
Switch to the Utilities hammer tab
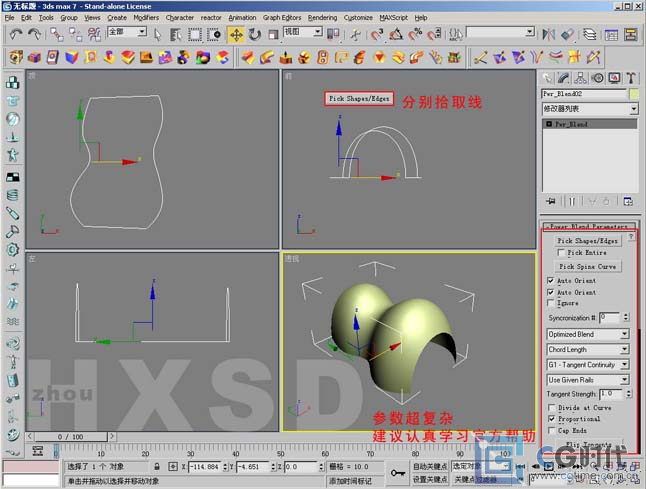click(x=631, y=78)
